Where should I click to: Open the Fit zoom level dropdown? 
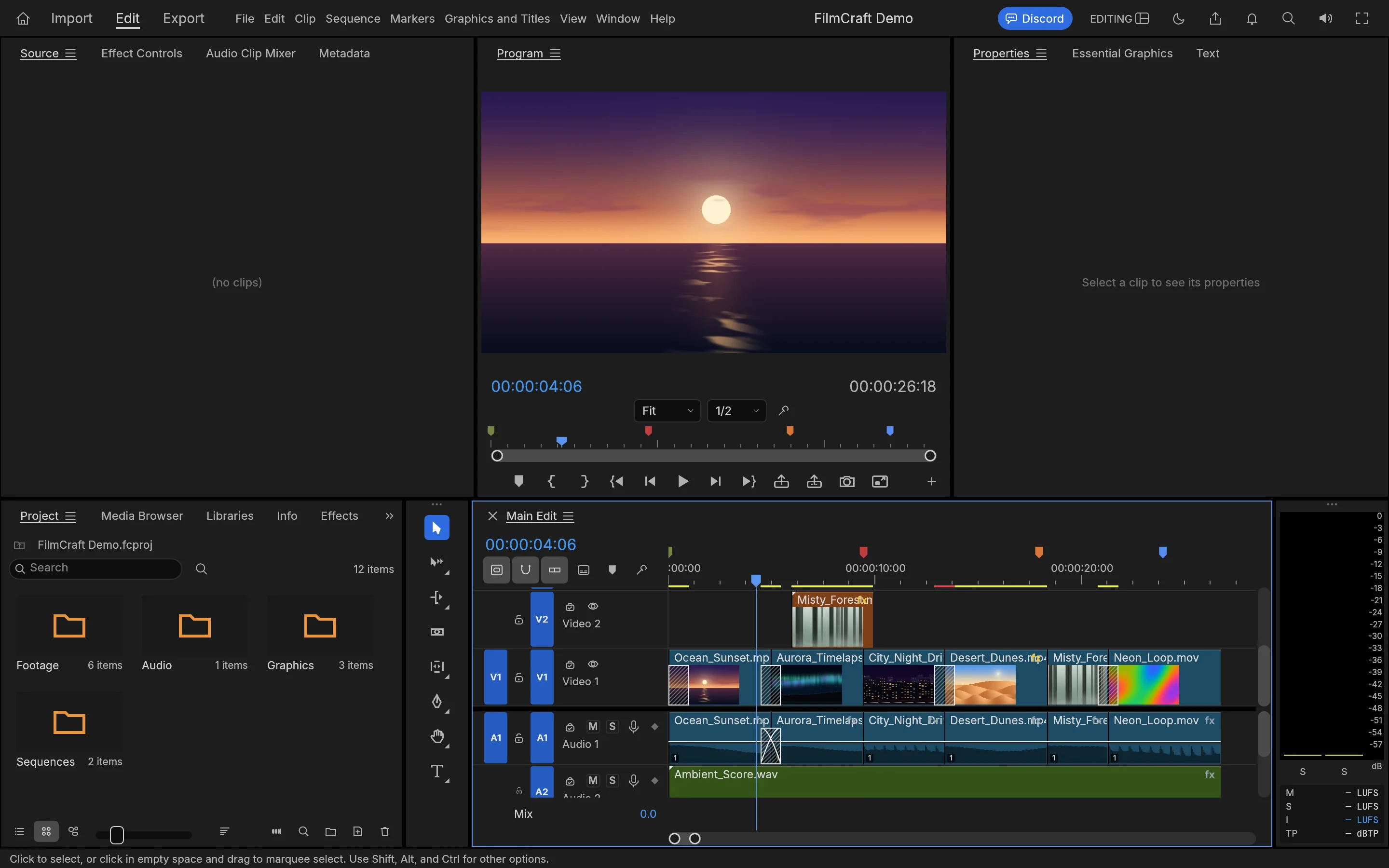(x=667, y=410)
